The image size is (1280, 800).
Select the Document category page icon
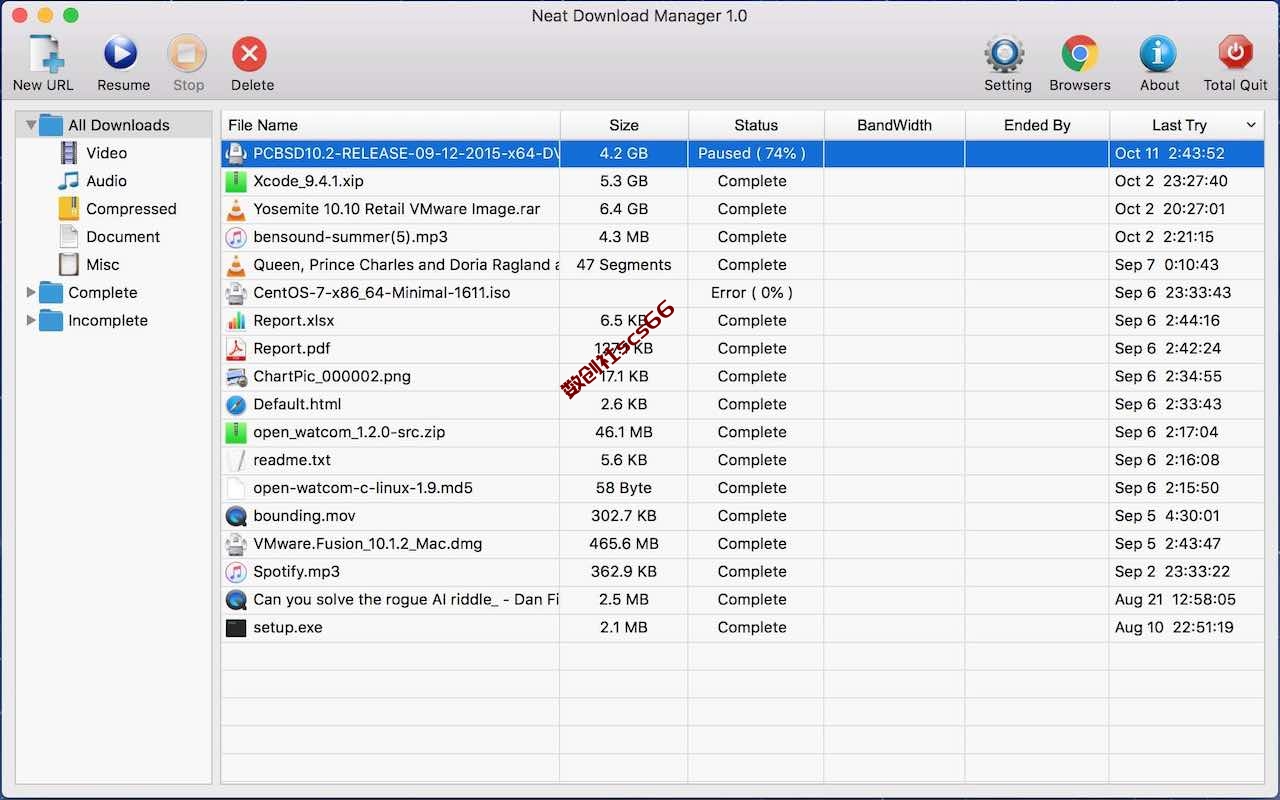[69, 237]
